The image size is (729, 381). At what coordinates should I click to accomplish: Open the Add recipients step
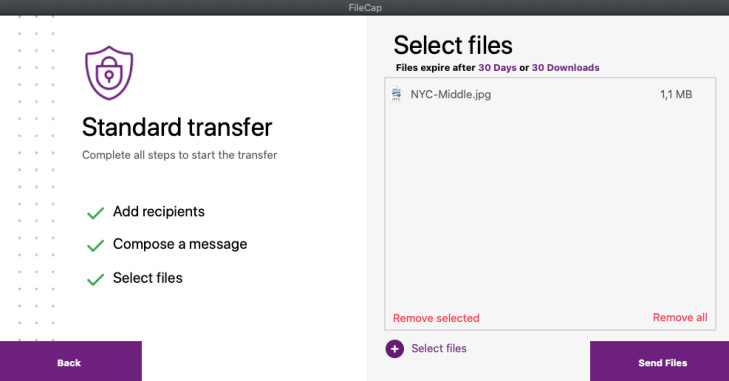tap(159, 212)
